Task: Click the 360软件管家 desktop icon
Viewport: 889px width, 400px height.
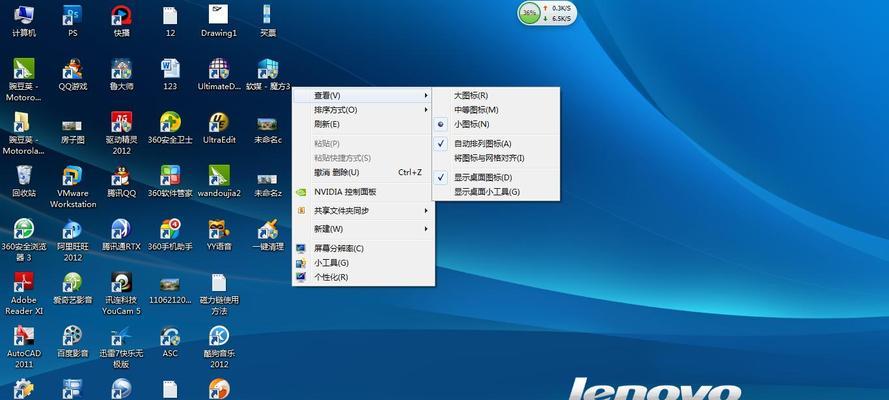Action: [x=170, y=176]
